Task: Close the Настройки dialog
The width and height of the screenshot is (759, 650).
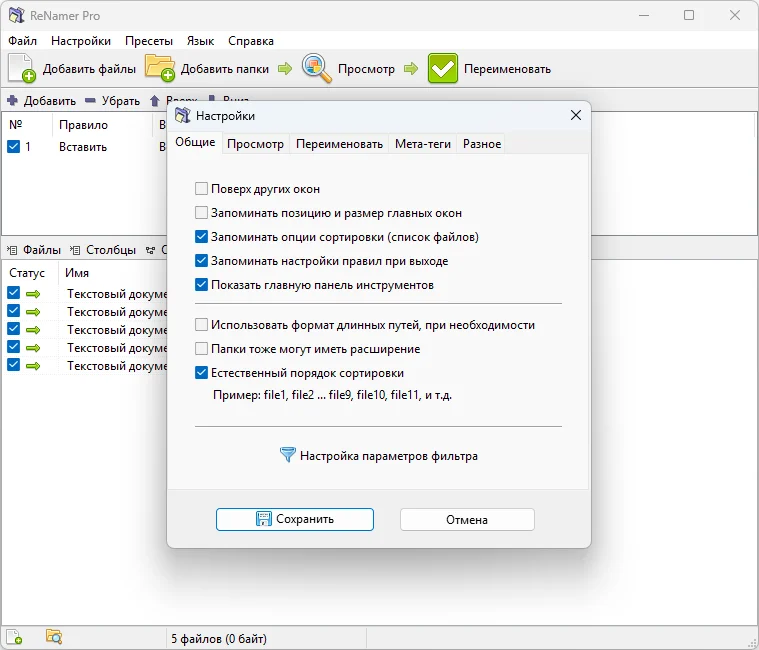Action: [576, 115]
